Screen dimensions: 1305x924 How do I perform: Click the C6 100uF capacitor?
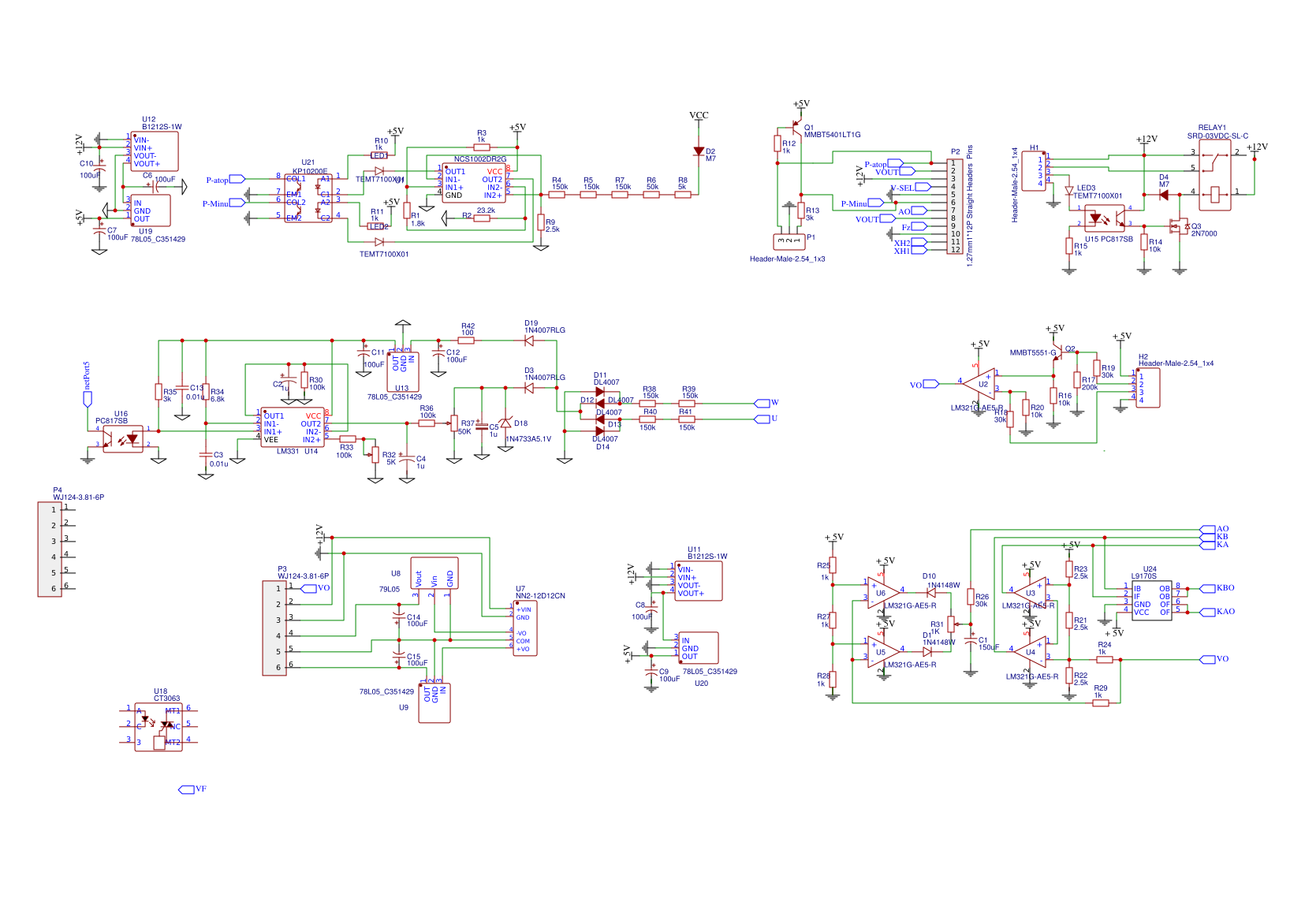point(157,188)
